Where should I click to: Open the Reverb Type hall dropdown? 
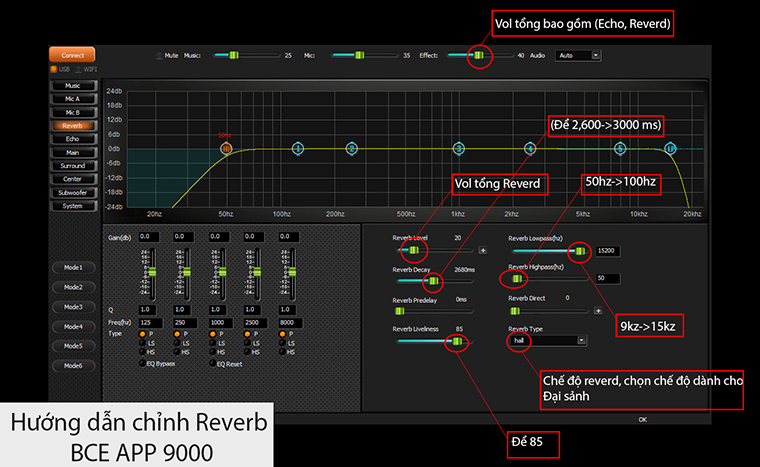coord(549,340)
